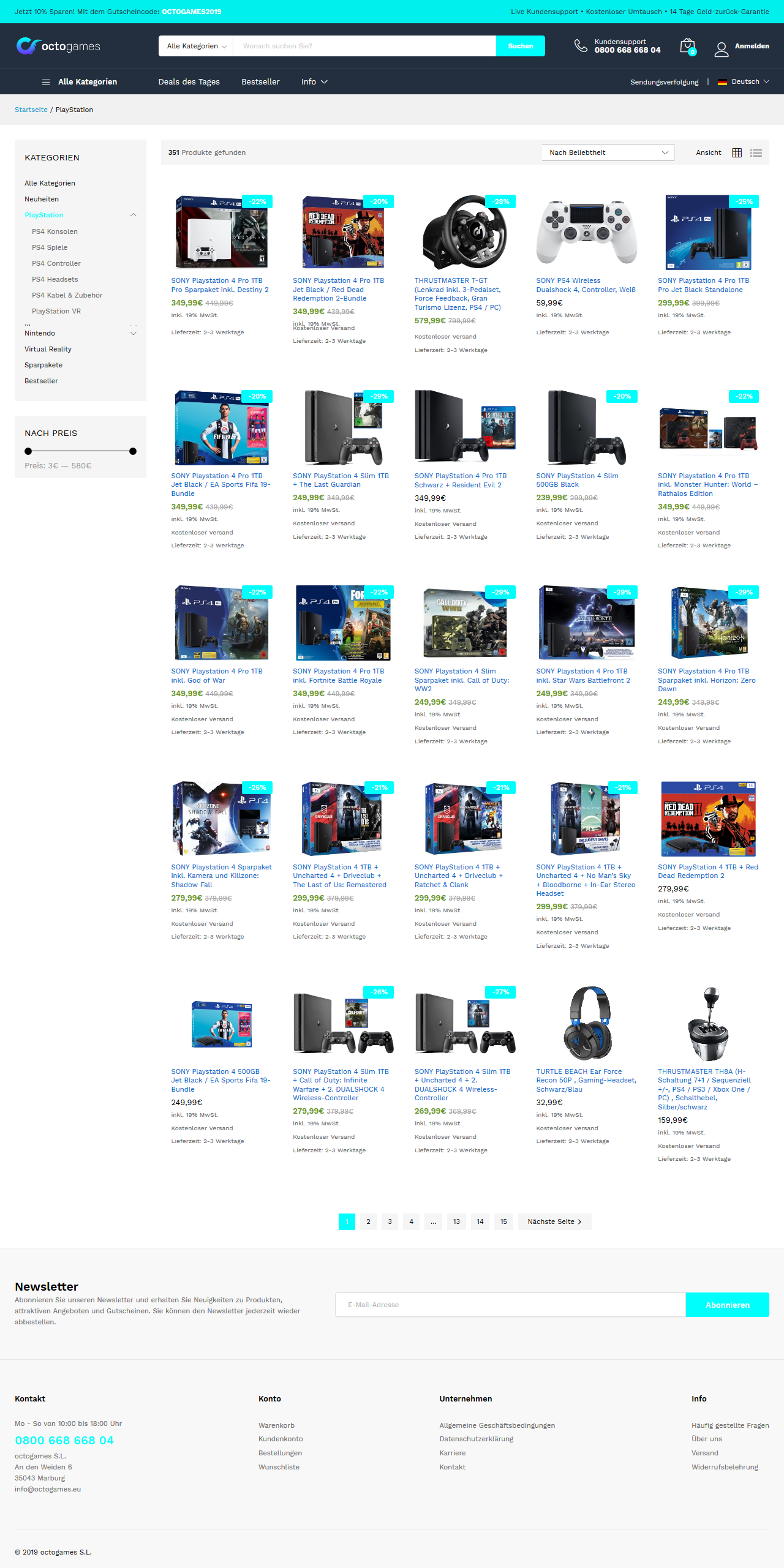The height and width of the screenshot is (1568, 784).
Task: Go to page 14
Action: click(480, 1221)
